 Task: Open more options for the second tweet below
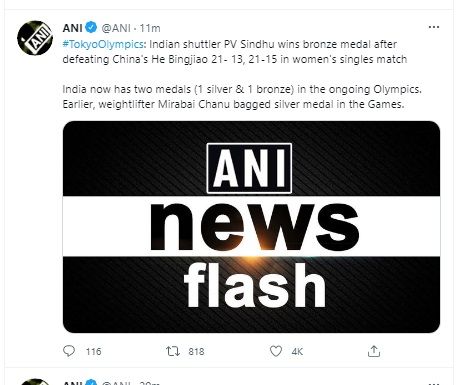pyautogui.click(x=434, y=383)
